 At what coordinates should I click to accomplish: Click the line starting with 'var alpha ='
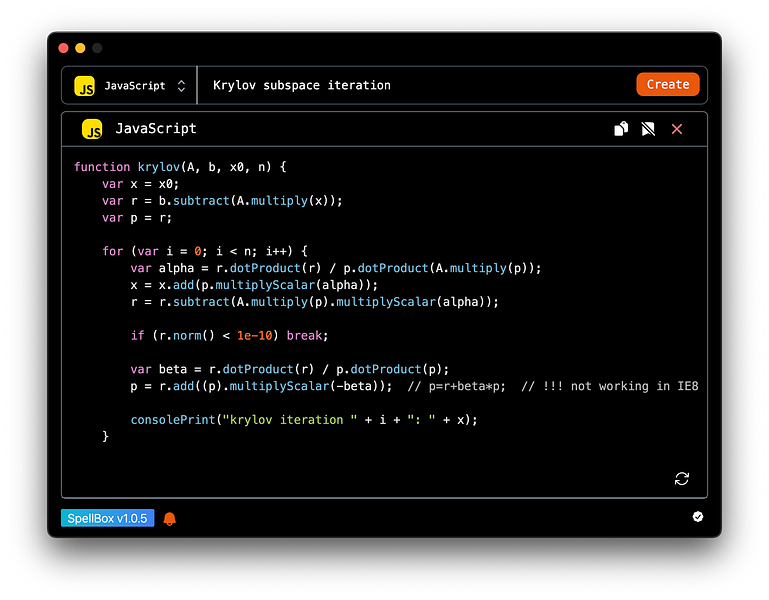click(x=336, y=268)
